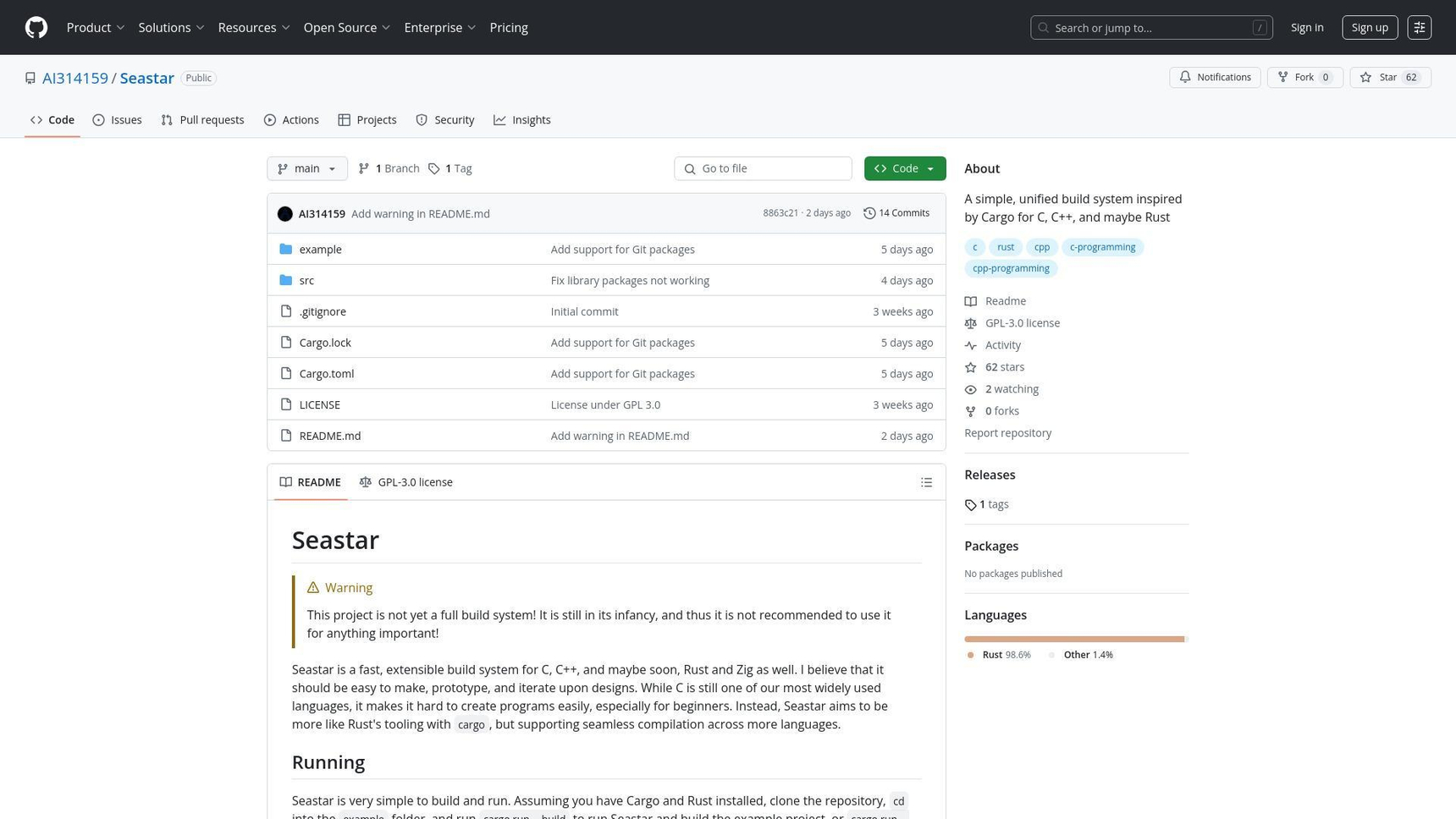The height and width of the screenshot is (819, 1456).
Task: Click the 'c-programming' topic tag
Action: 1102,247
